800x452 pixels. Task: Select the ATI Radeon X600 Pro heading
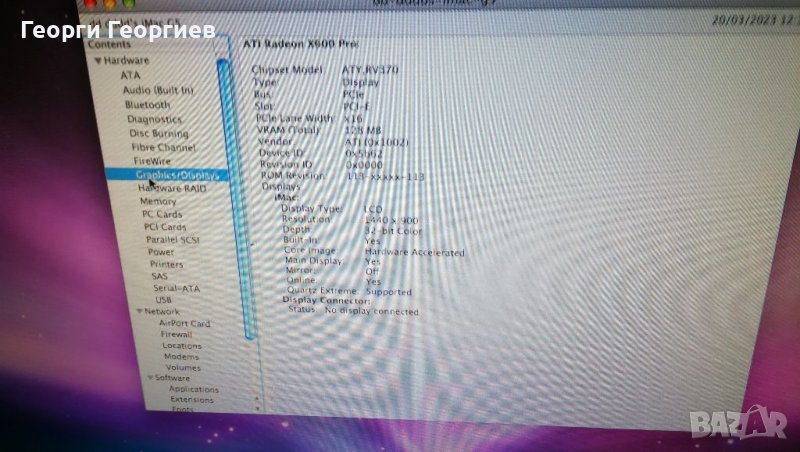point(300,44)
